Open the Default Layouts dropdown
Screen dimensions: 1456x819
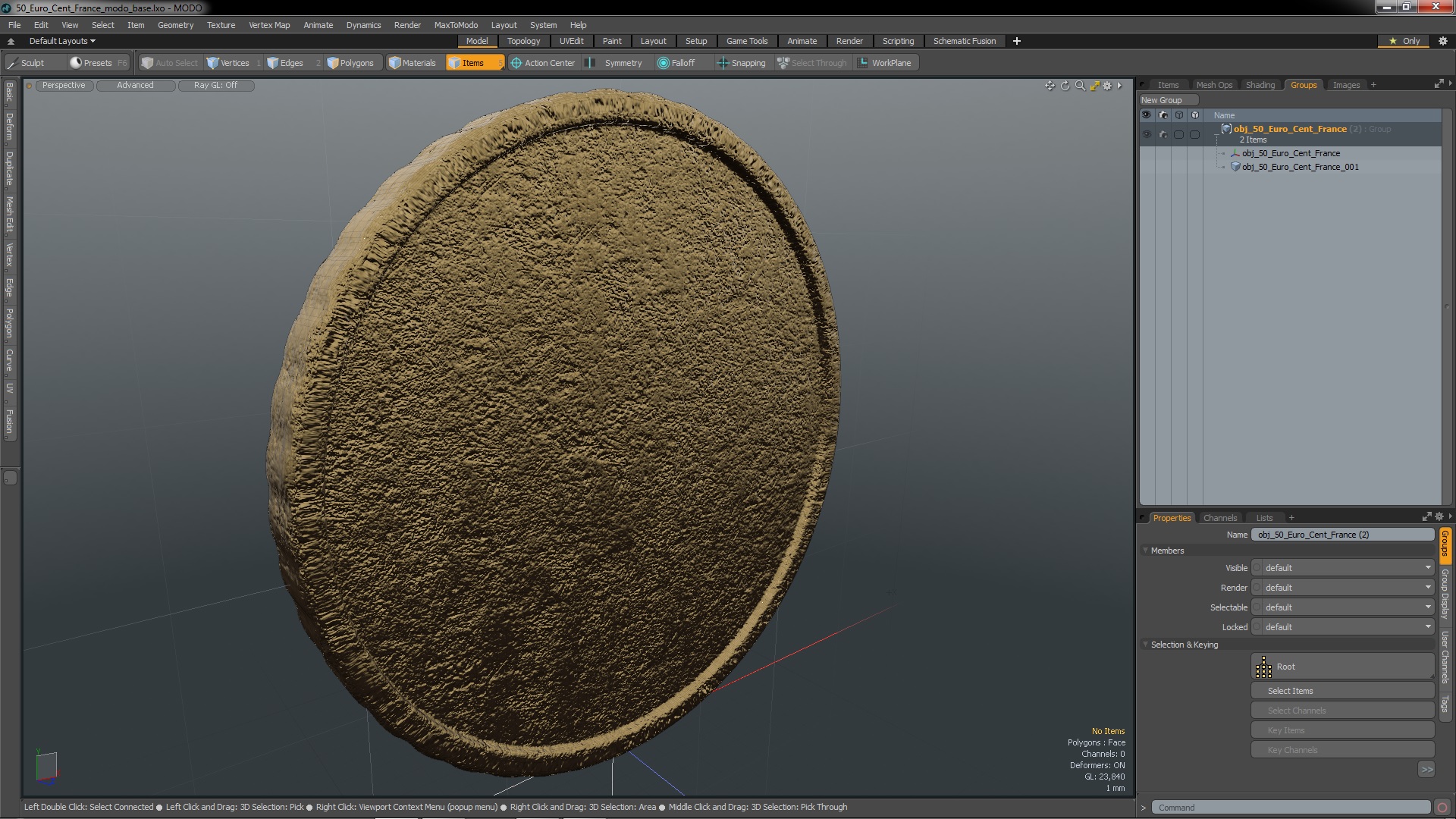(x=62, y=41)
